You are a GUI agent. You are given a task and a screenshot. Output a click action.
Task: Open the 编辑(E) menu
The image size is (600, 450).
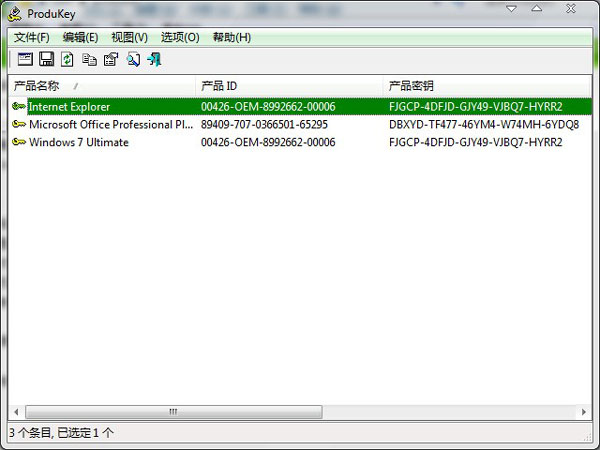pos(80,37)
